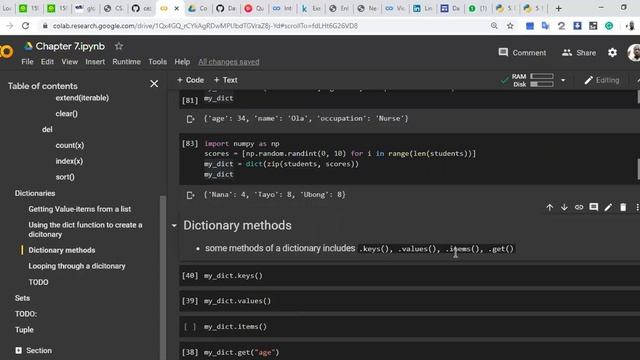Go to extend(iterable) in contents
Viewport: 640px width, 360px height.
82,98
